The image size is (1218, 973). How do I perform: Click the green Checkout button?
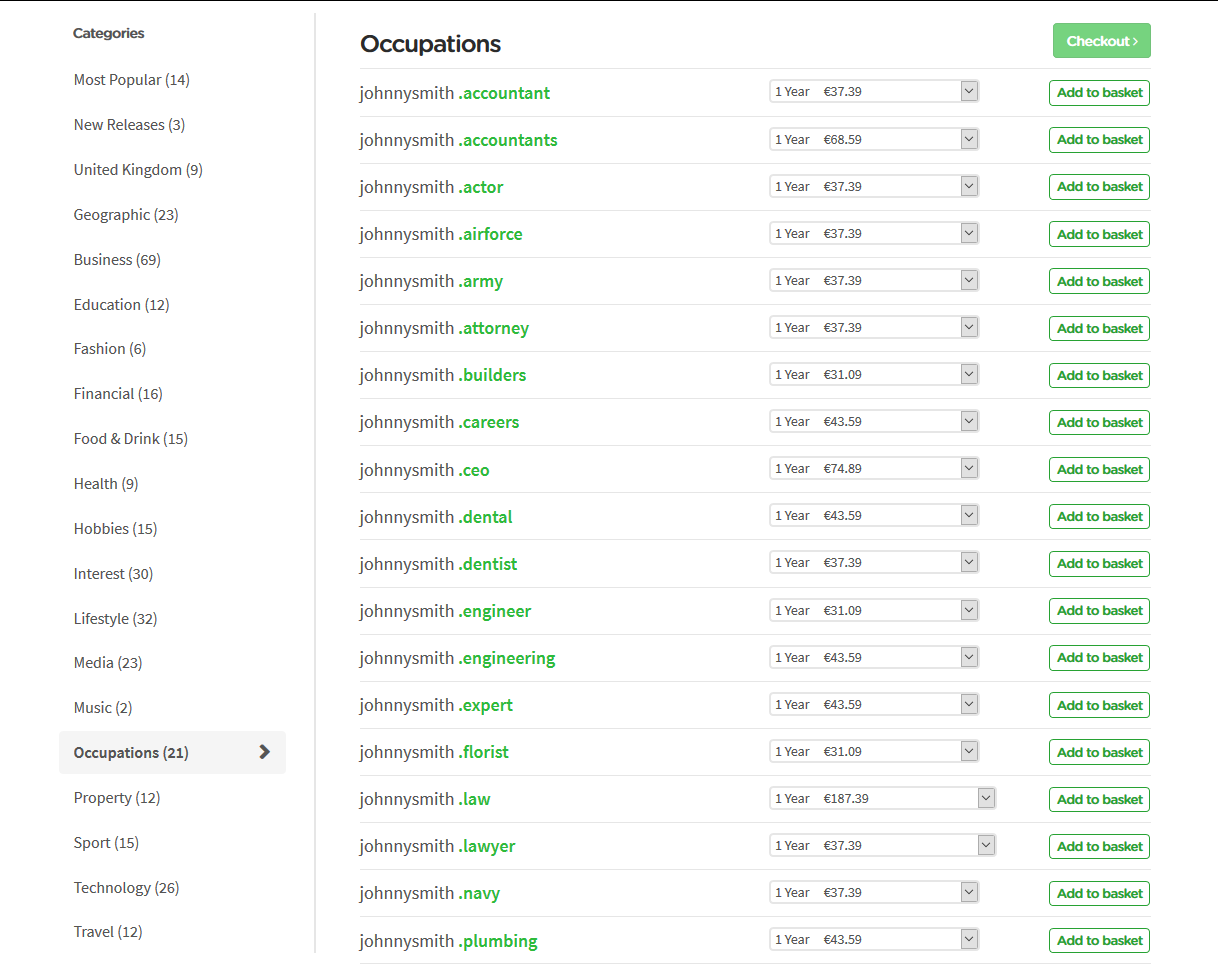(x=1101, y=41)
